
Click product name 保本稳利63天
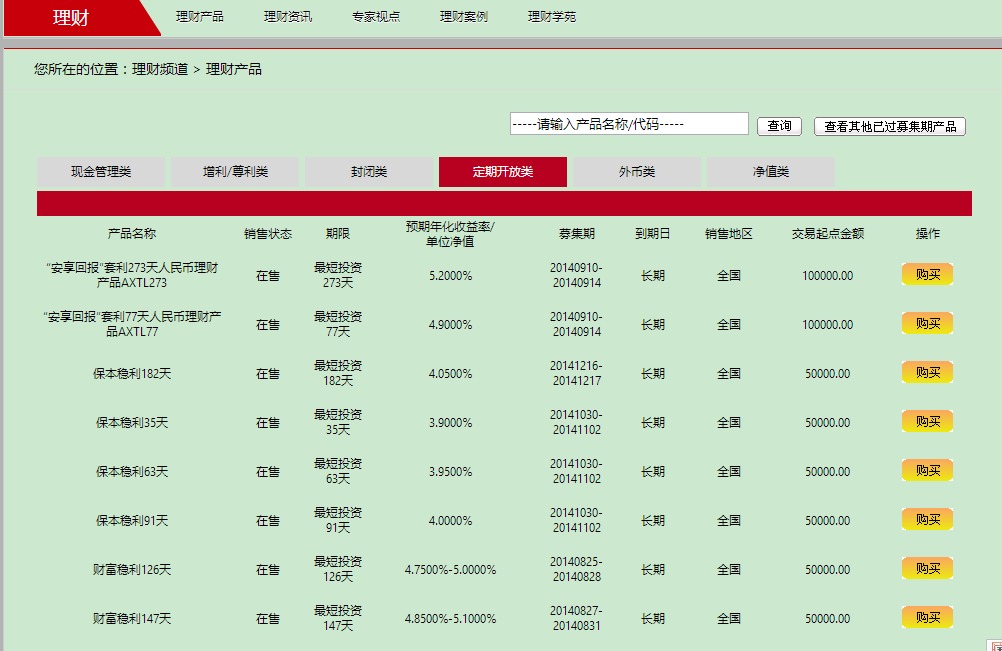coord(132,471)
